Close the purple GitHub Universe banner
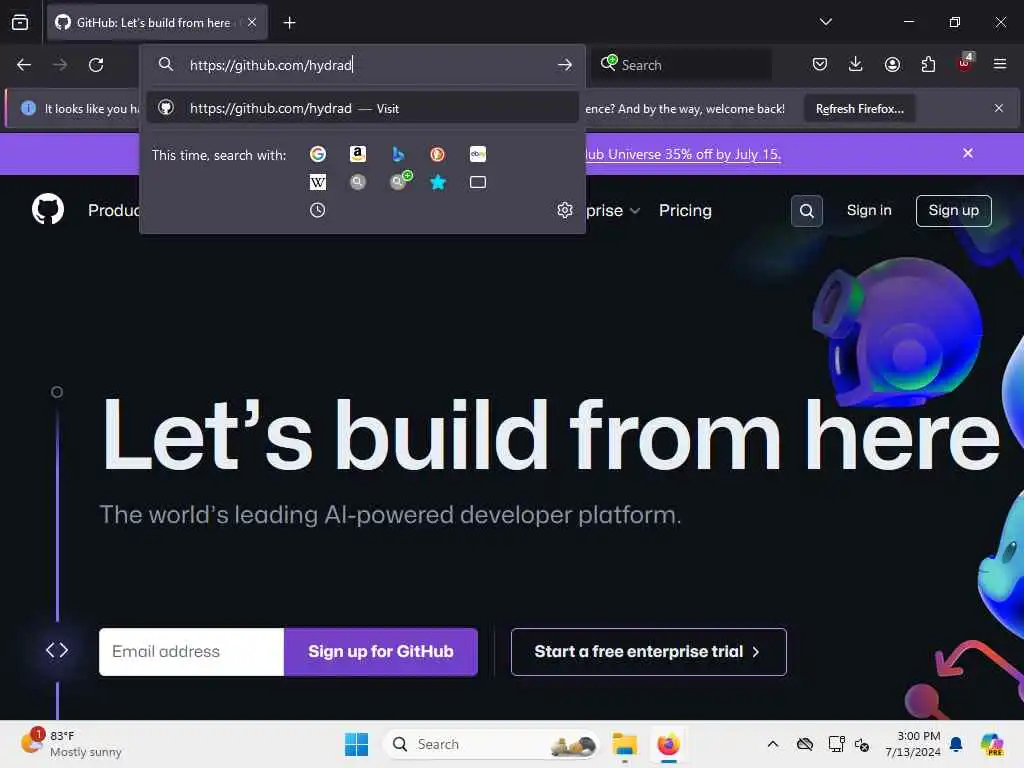 click(968, 153)
